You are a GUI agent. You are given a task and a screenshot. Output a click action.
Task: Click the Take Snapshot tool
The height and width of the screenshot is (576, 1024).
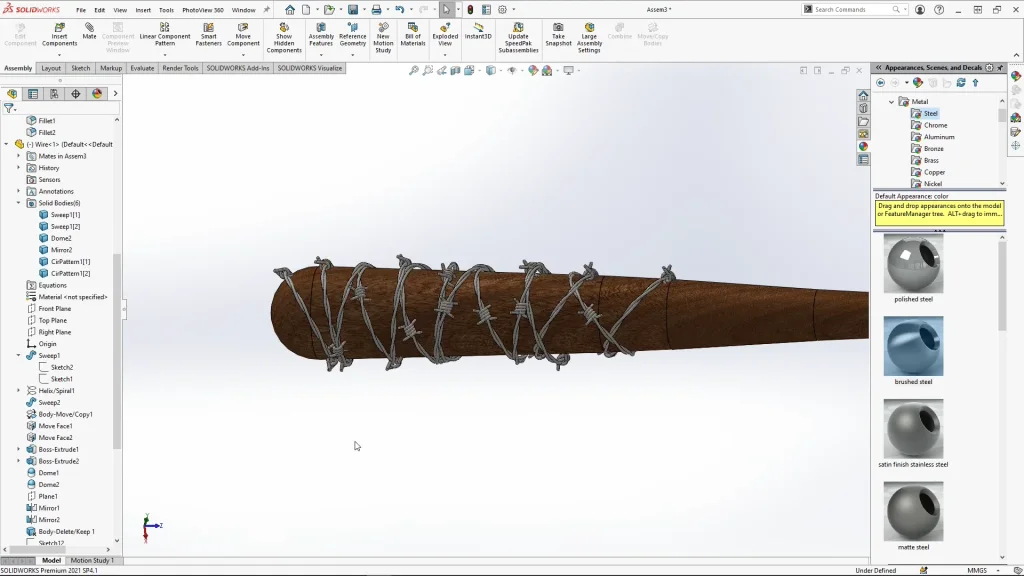558,34
